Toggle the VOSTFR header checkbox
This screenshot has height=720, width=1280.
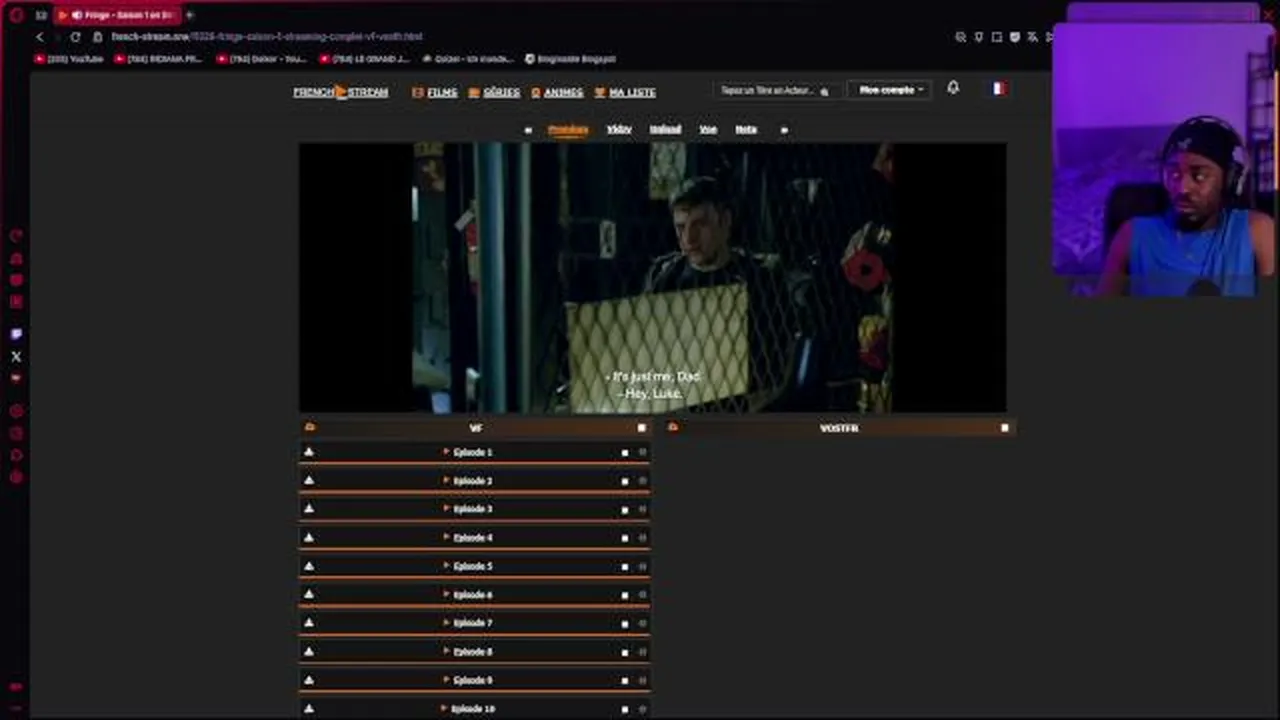pyautogui.click(x=1005, y=428)
